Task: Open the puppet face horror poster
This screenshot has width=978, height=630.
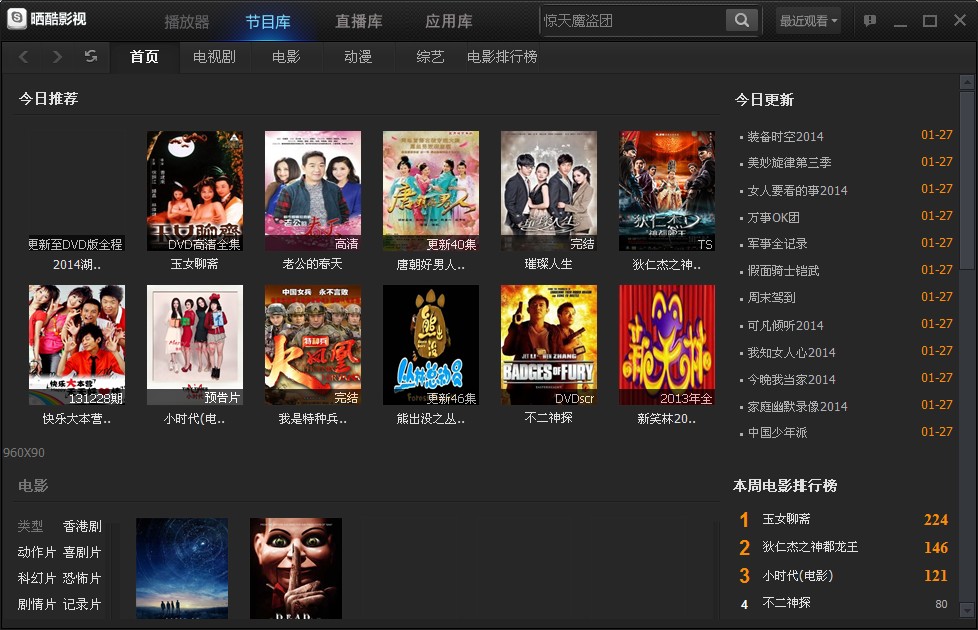Action: (x=296, y=568)
